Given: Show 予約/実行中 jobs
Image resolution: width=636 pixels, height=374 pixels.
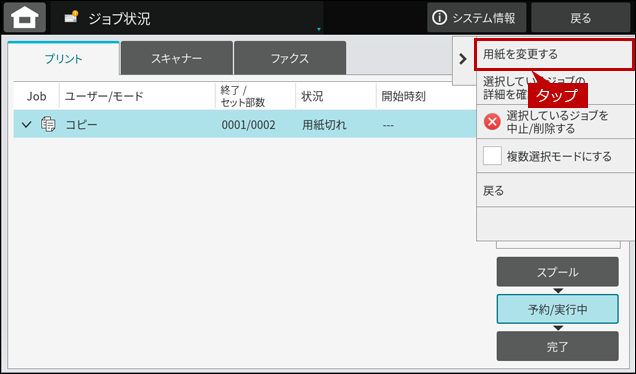Looking at the screenshot, I should (558, 309).
